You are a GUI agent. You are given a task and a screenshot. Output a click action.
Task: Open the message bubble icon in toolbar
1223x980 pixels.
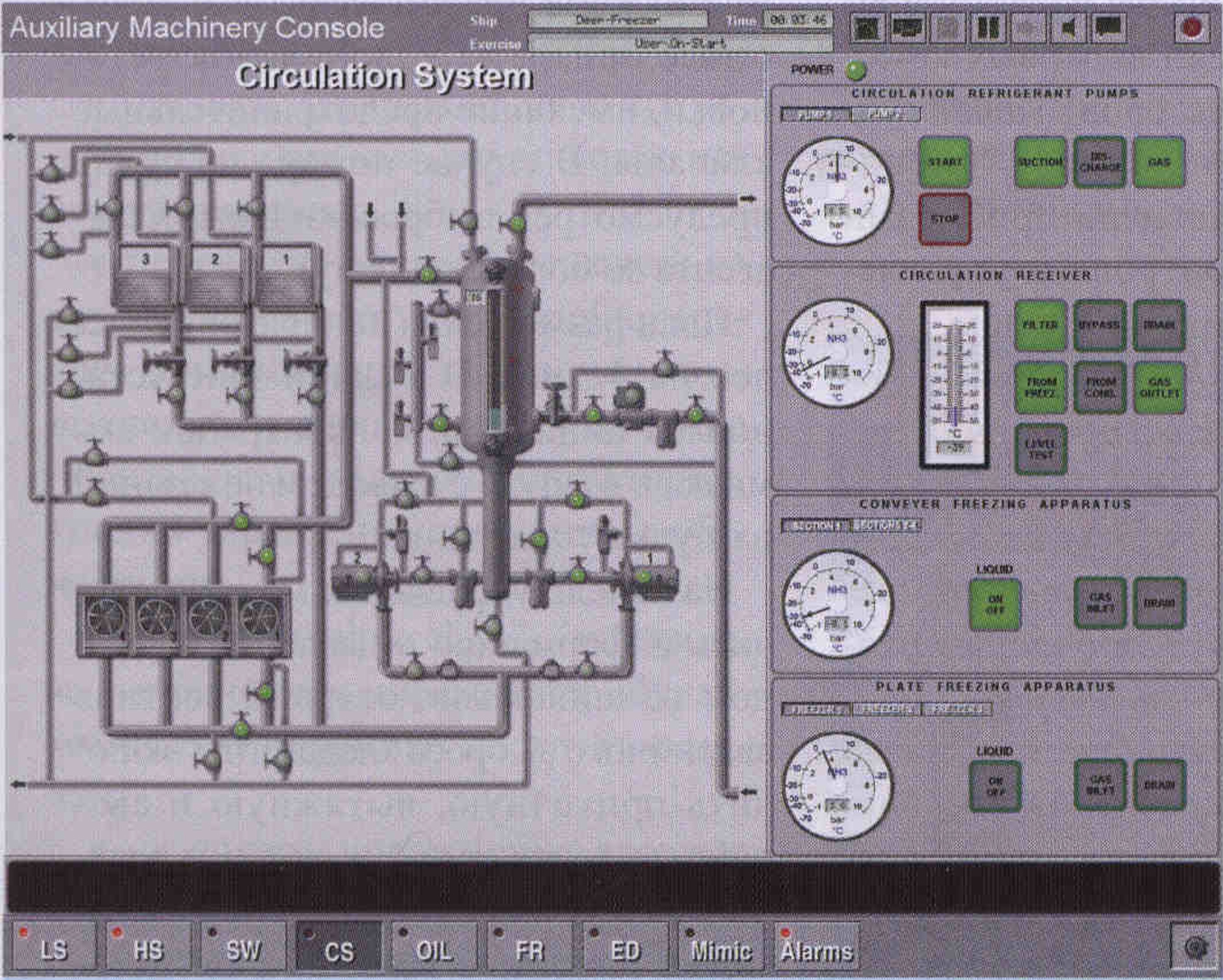(1108, 28)
